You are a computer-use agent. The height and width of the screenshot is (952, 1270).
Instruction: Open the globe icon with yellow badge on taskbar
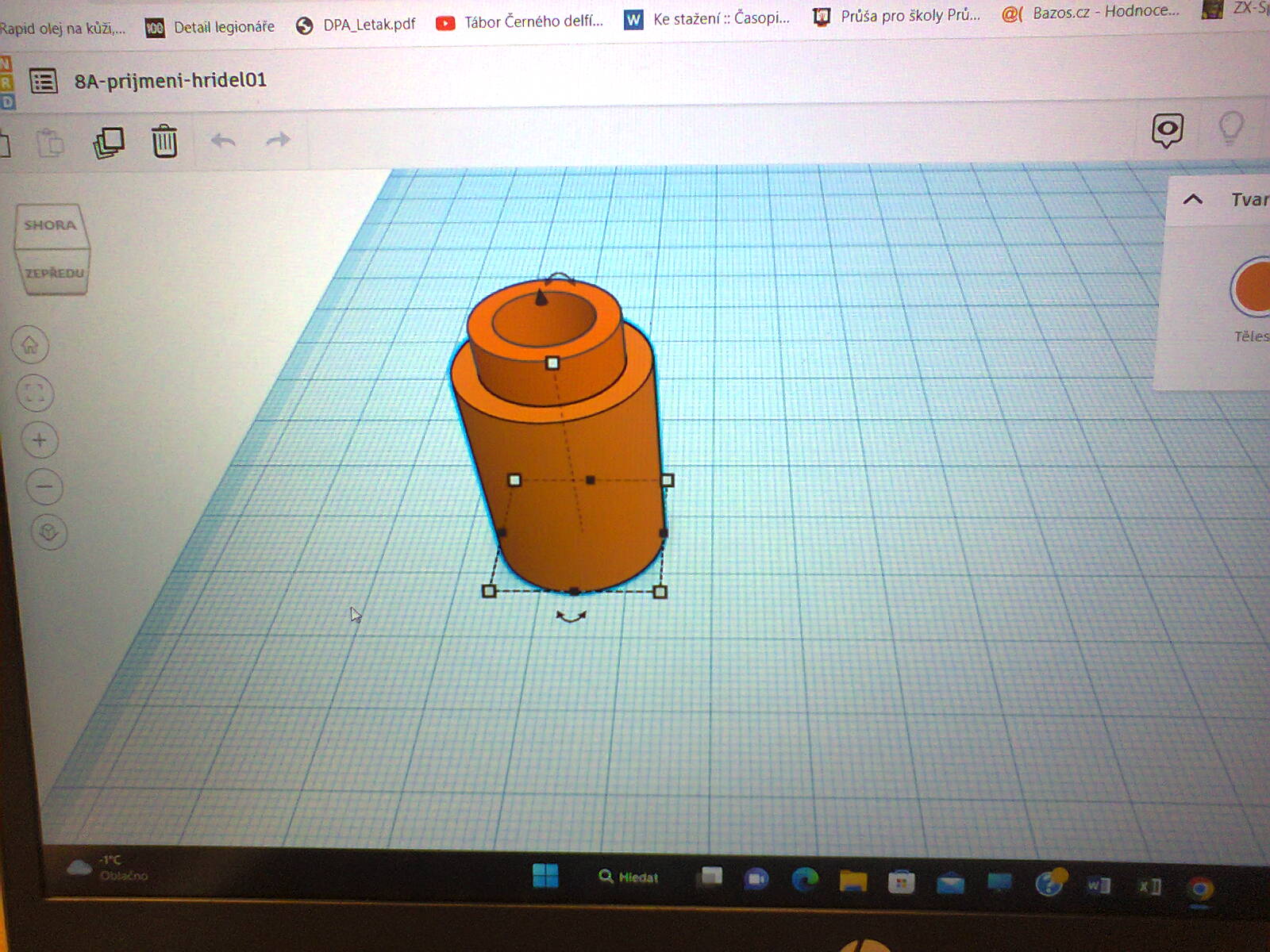point(1050,882)
